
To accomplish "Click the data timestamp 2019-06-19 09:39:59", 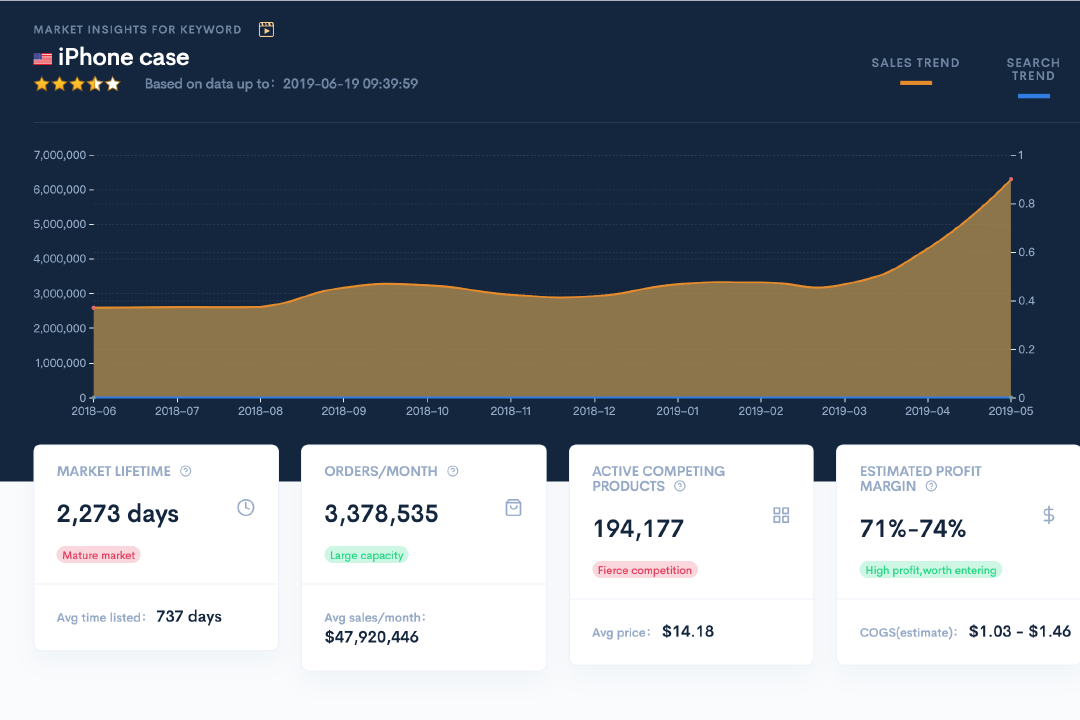I will point(351,84).
